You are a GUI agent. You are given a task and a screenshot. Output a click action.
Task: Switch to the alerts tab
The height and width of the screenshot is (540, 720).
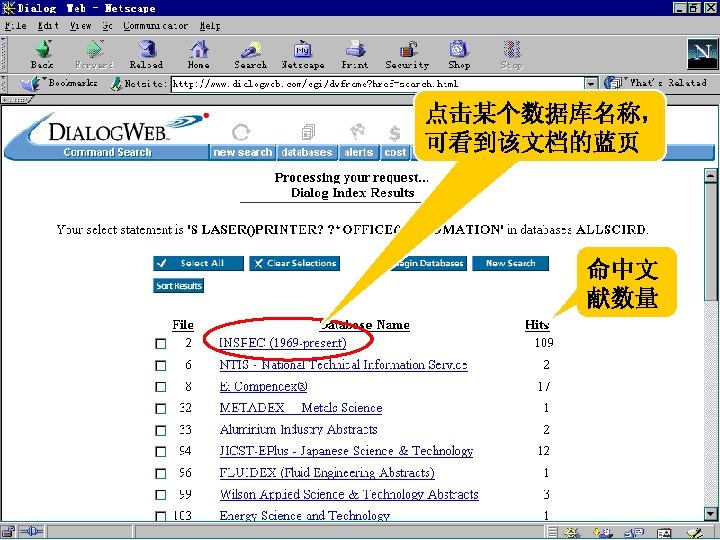click(x=359, y=152)
